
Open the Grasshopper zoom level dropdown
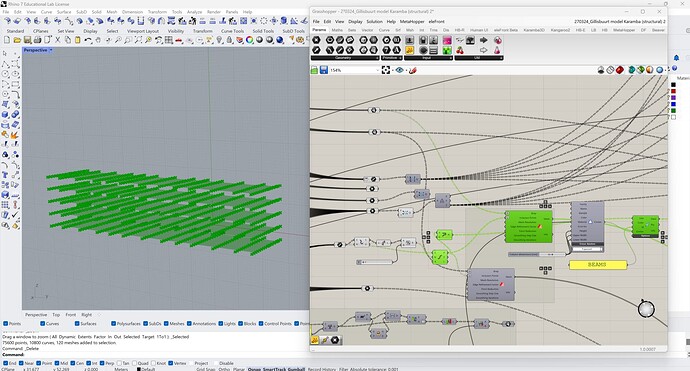(378, 70)
